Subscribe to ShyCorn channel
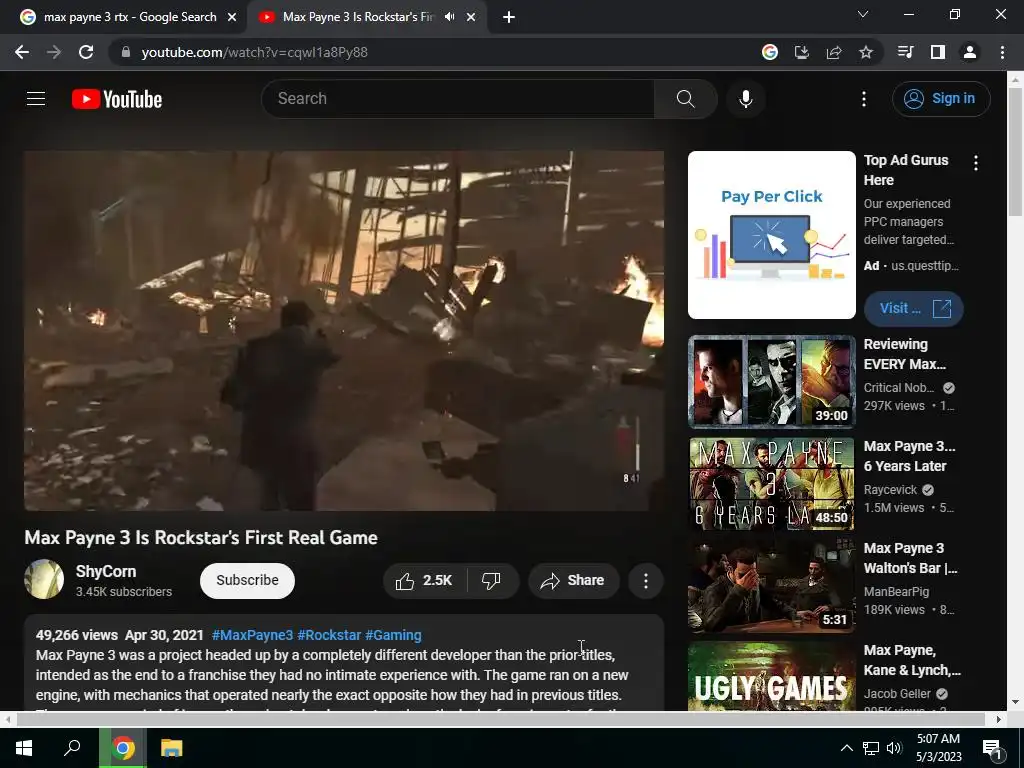This screenshot has height=768, width=1024. click(247, 581)
